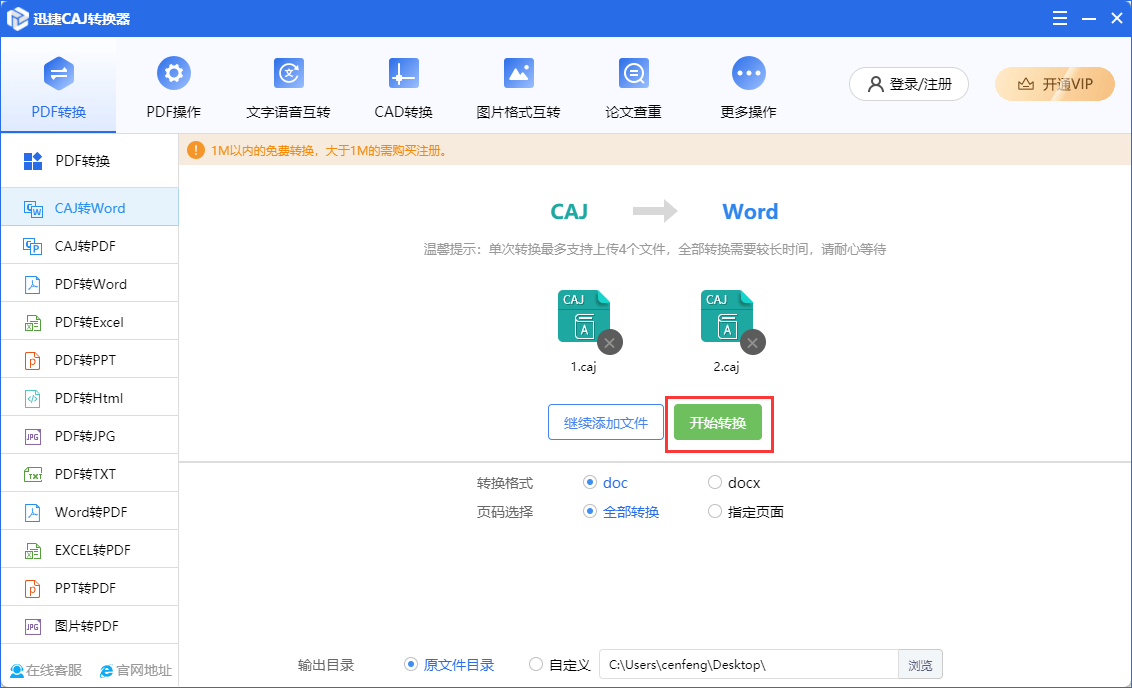The height and width of the screenshot is (688, 1132).
Task: Select 自定义 output directory option
Action: (560, 665)
